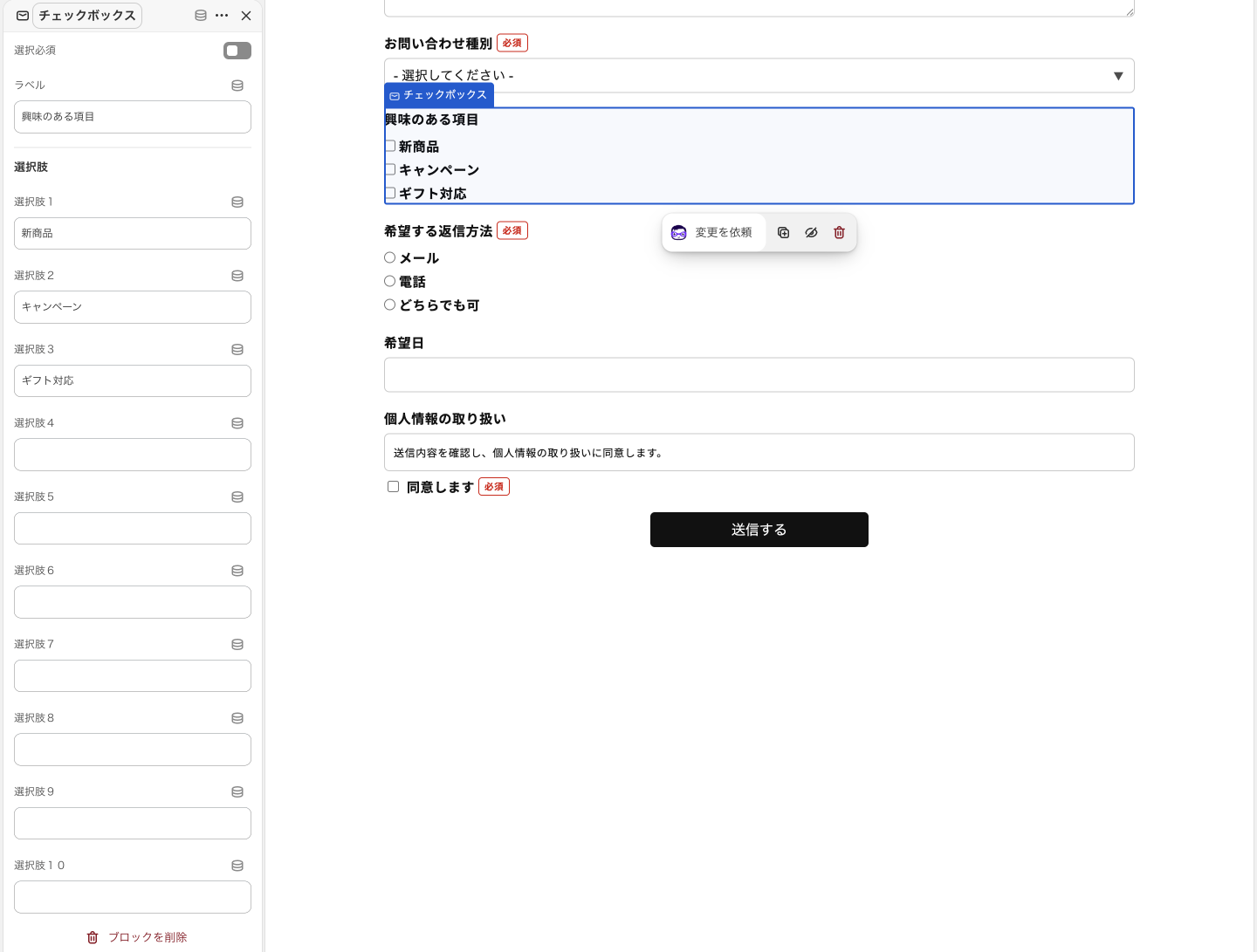Toggle the 選択必須 switch
The width and height of the screenshot is (1257, 952).
[x=237, y=51]
